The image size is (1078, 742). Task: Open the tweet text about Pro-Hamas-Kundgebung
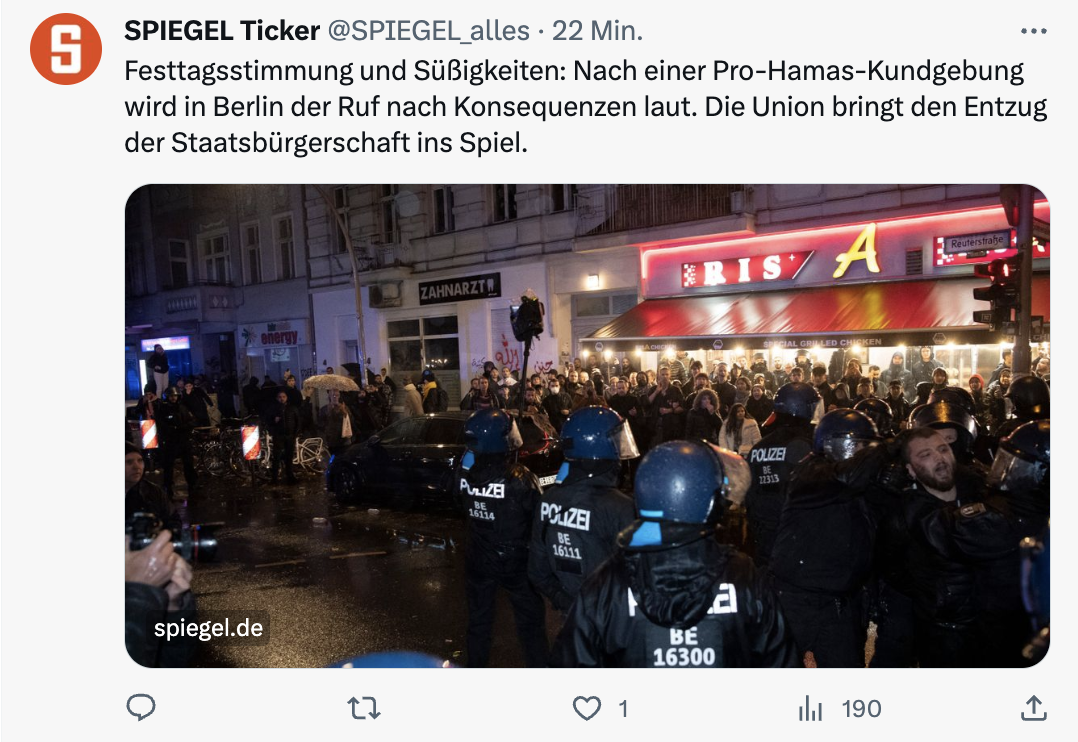click(586, 107)
